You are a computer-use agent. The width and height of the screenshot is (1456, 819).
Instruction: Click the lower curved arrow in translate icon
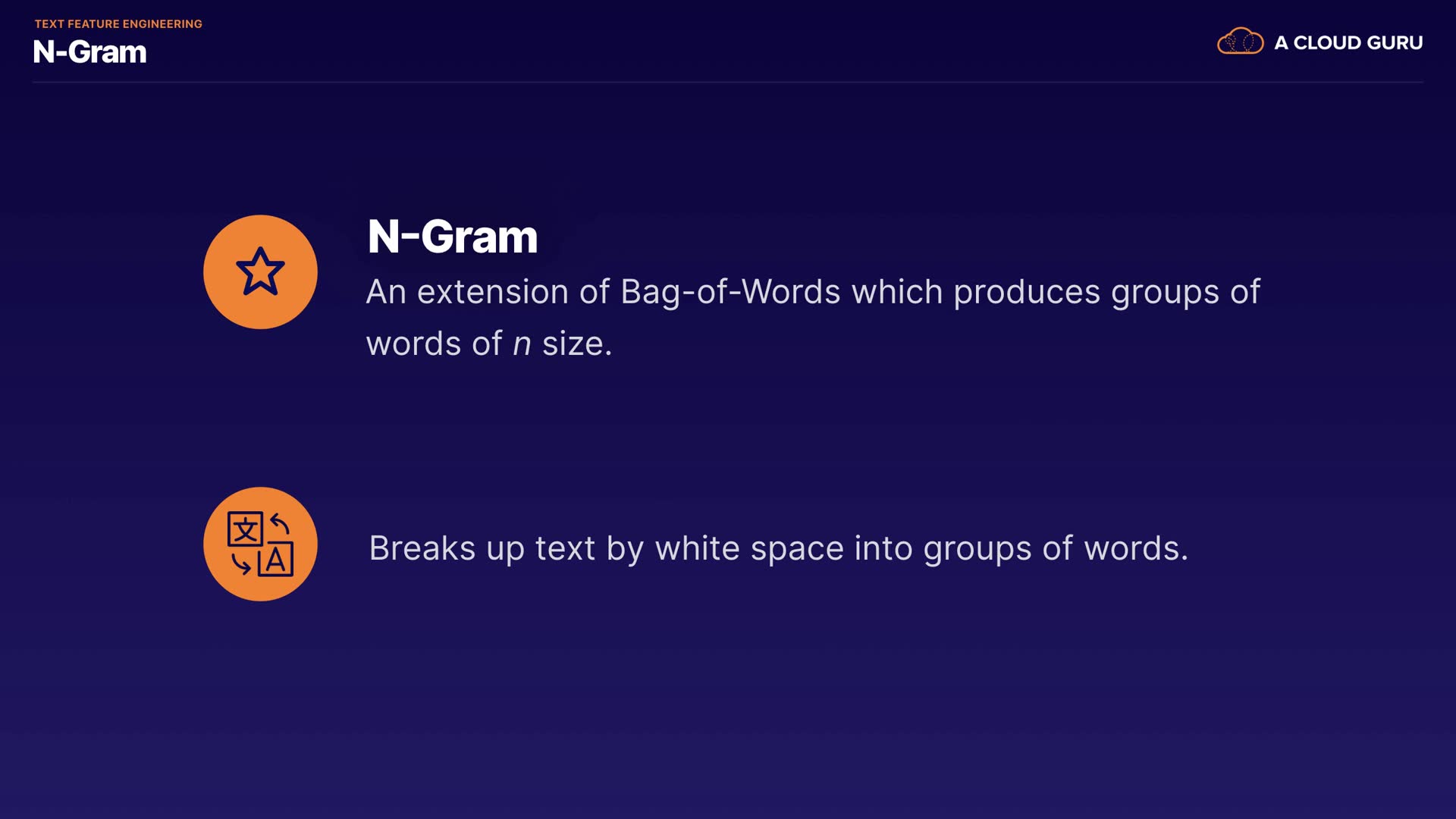click(241, 564)
